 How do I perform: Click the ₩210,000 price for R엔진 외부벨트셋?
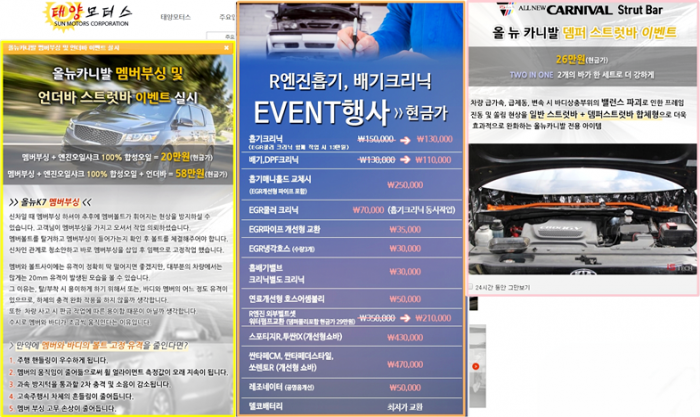click(x=433, y=318)
